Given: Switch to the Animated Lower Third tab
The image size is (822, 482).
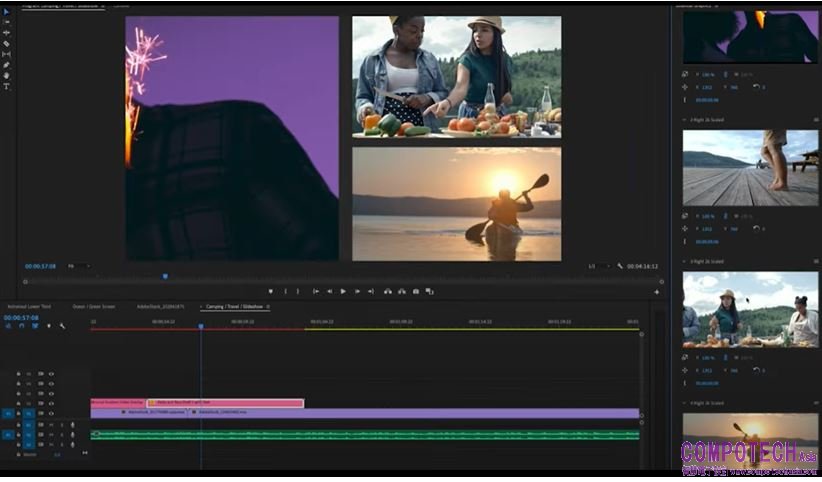Looking at the screenshot, I should [x=30, y=306].
